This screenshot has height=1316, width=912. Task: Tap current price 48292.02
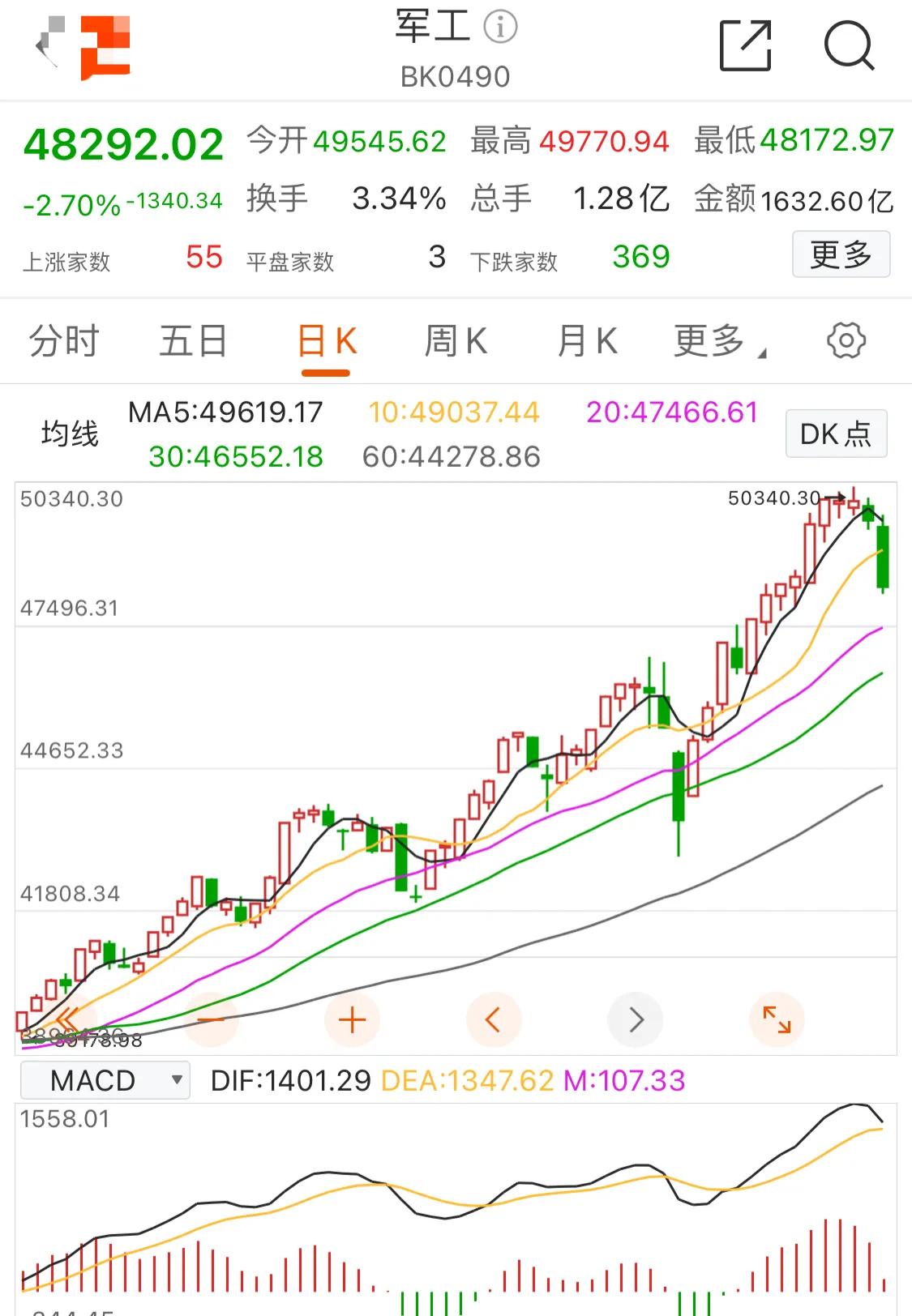[x=123, y=145]
